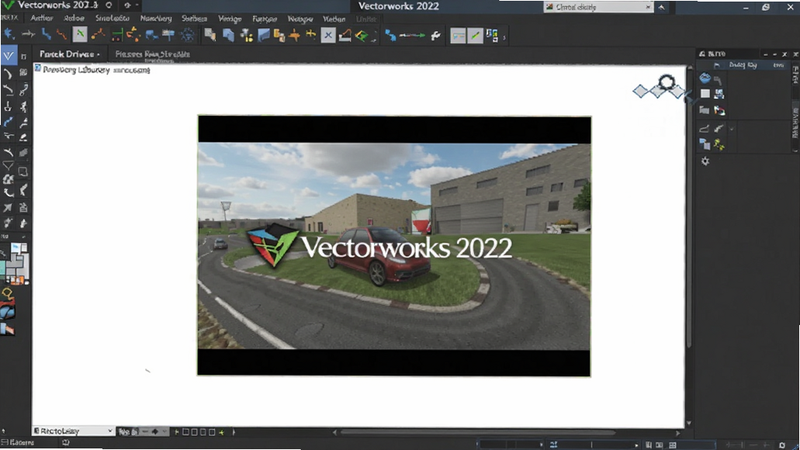Open the "Vertige" menu in menu bar

(x=230, y=19)
